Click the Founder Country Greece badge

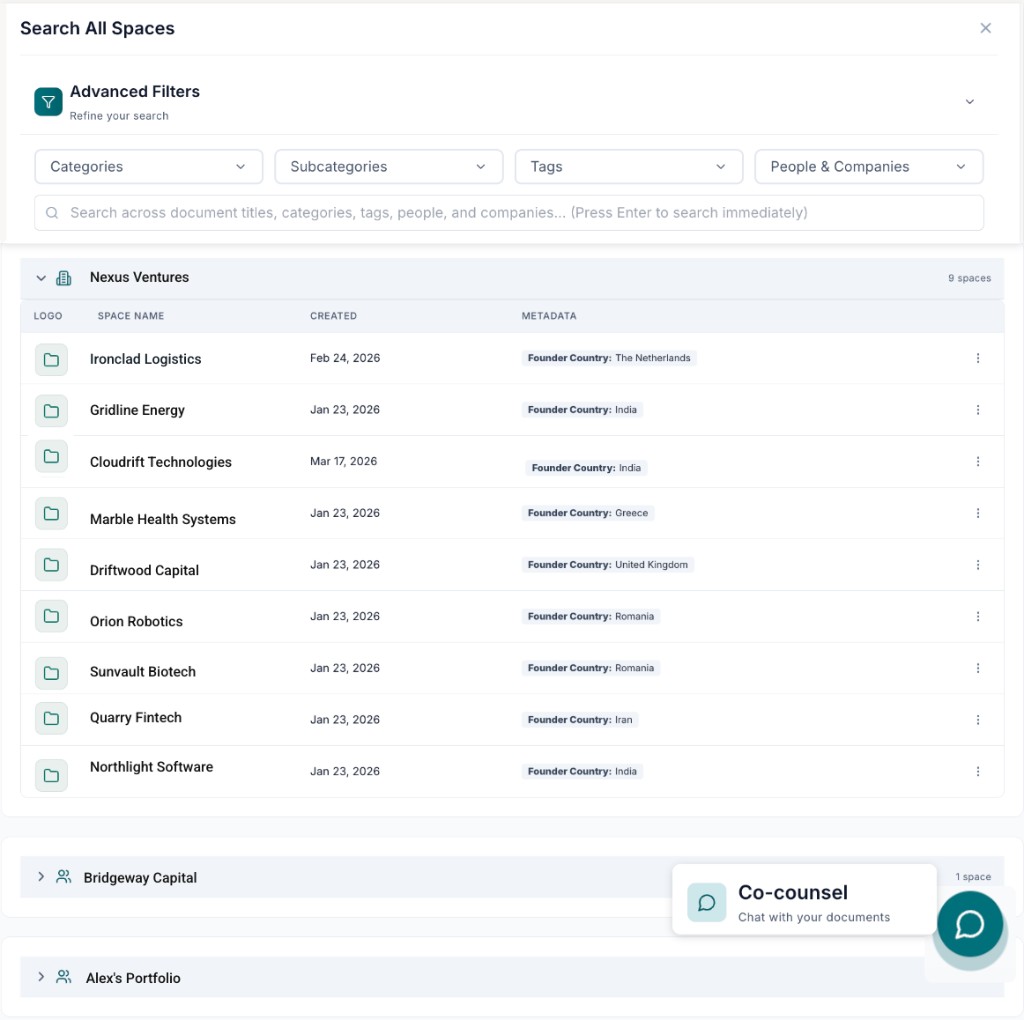tap(588, 512)
